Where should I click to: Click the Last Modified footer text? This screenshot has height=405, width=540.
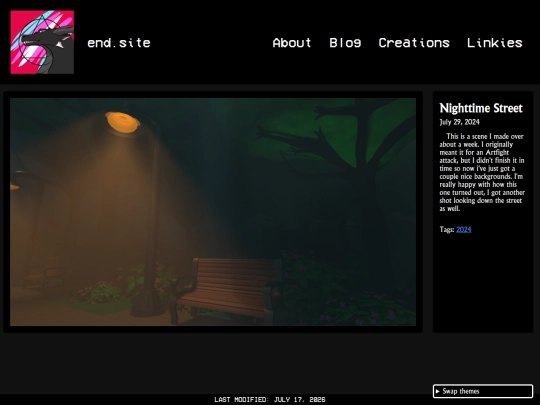(270, 399)
